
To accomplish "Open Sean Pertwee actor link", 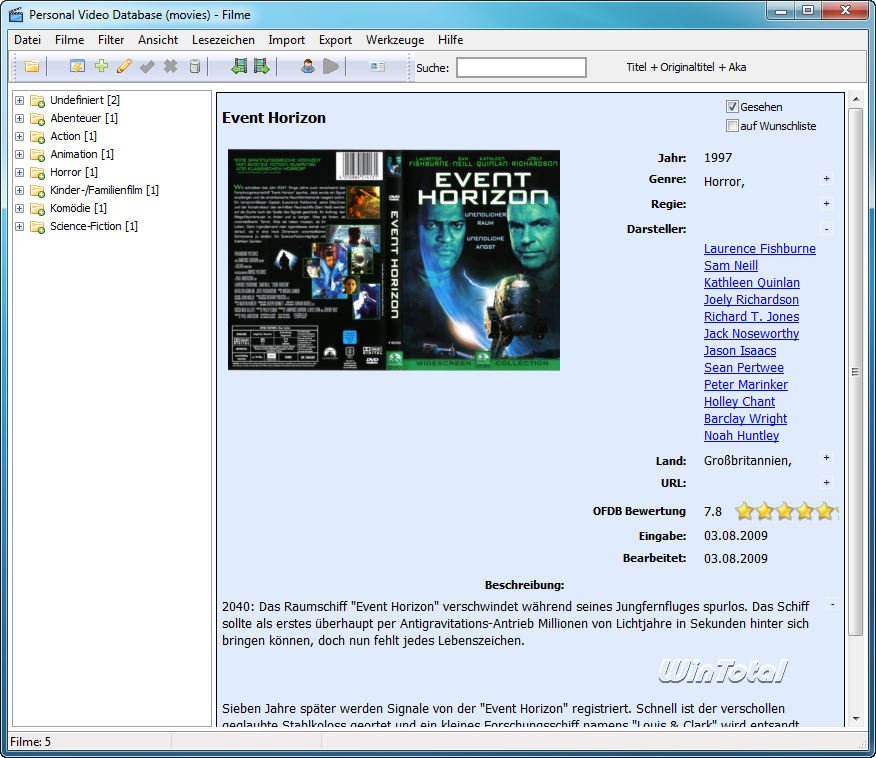I will (744, 368).
